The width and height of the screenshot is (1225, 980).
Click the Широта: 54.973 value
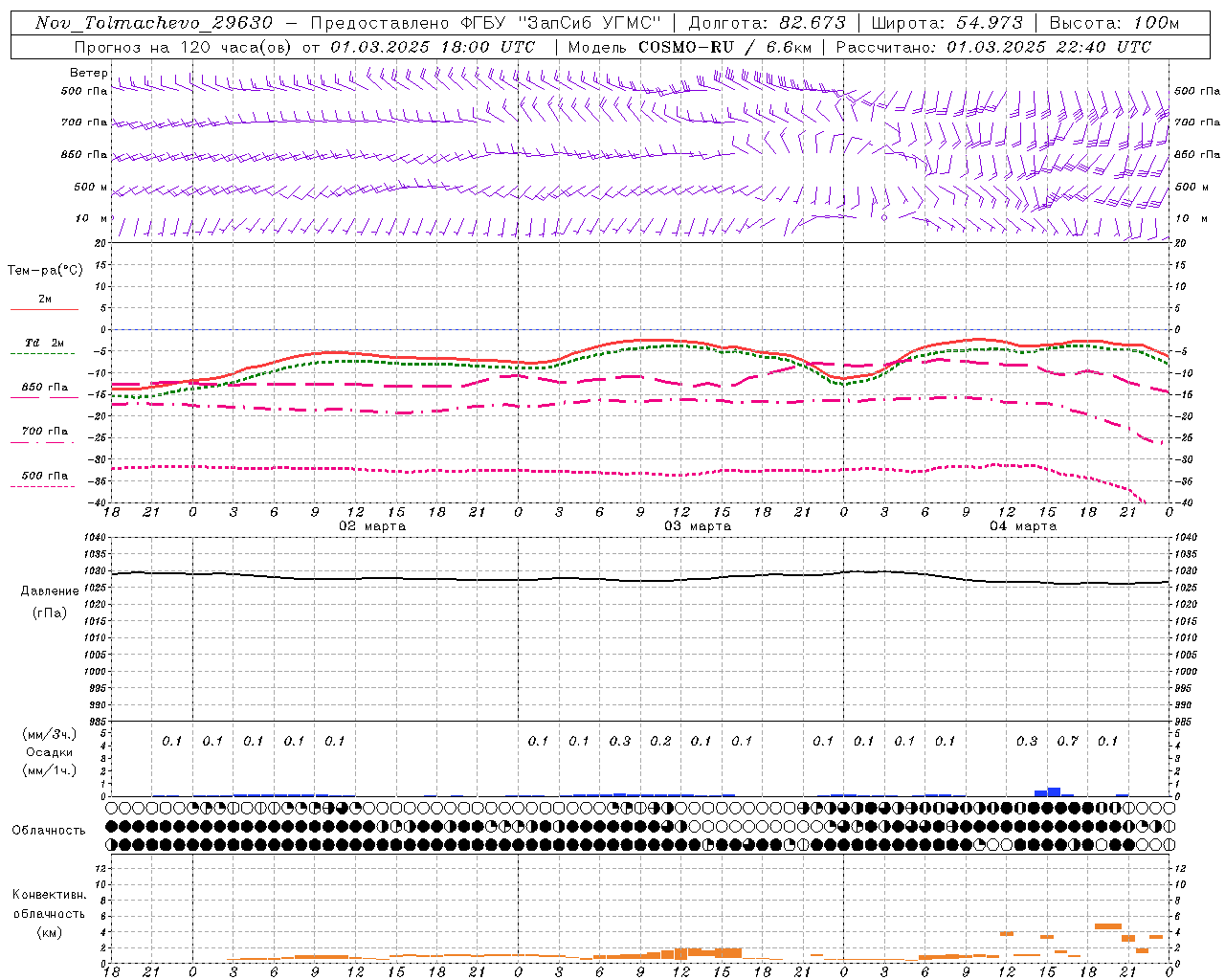coord(947,23)
